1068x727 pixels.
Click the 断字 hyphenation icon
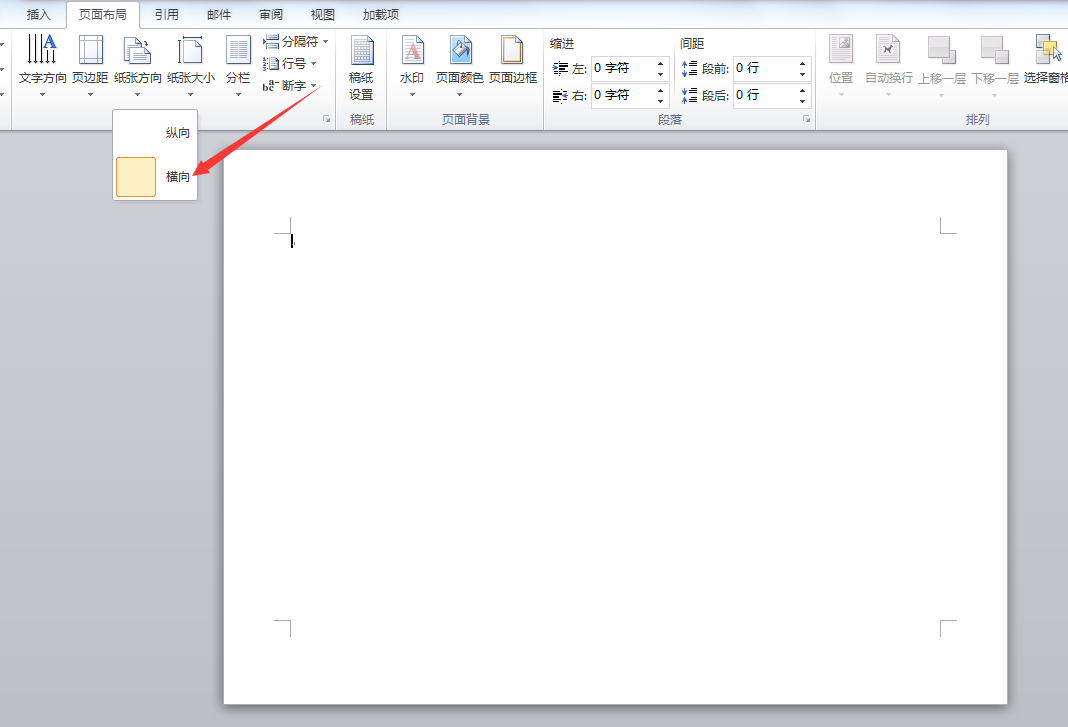pyautogui.click(x=270, y=86)
